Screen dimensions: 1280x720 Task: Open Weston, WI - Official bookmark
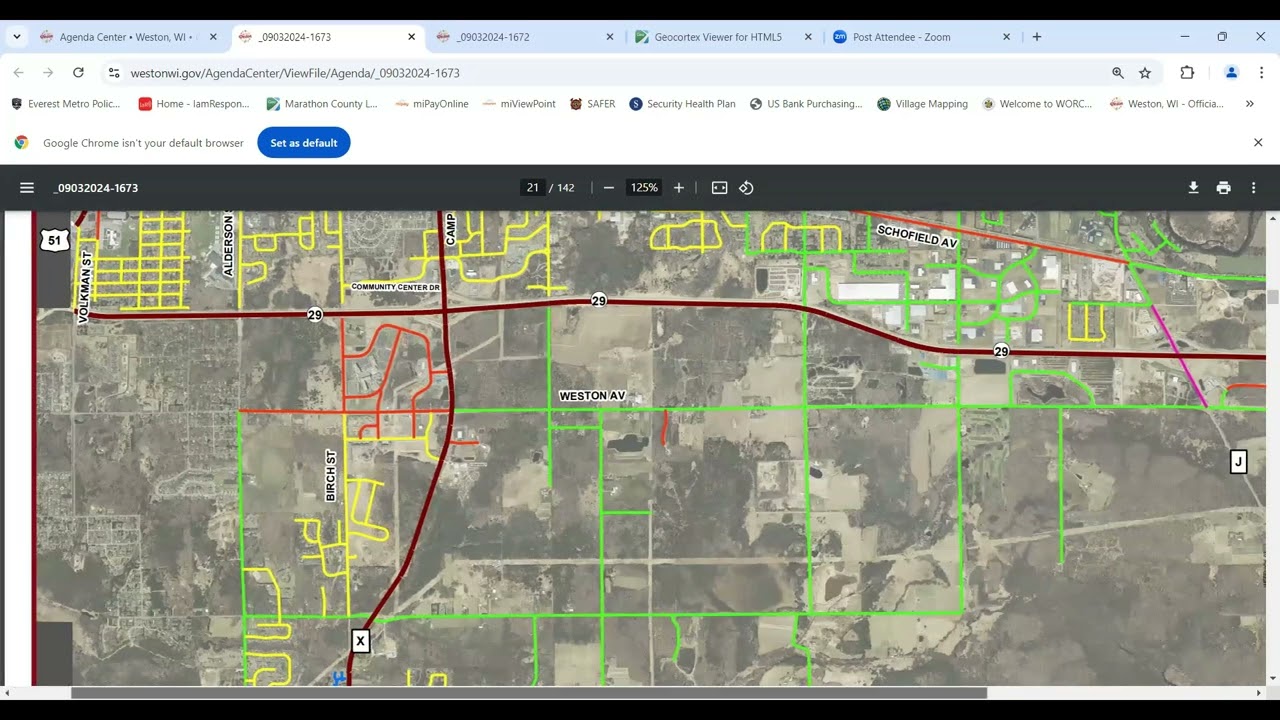(x=1167, y=104)
